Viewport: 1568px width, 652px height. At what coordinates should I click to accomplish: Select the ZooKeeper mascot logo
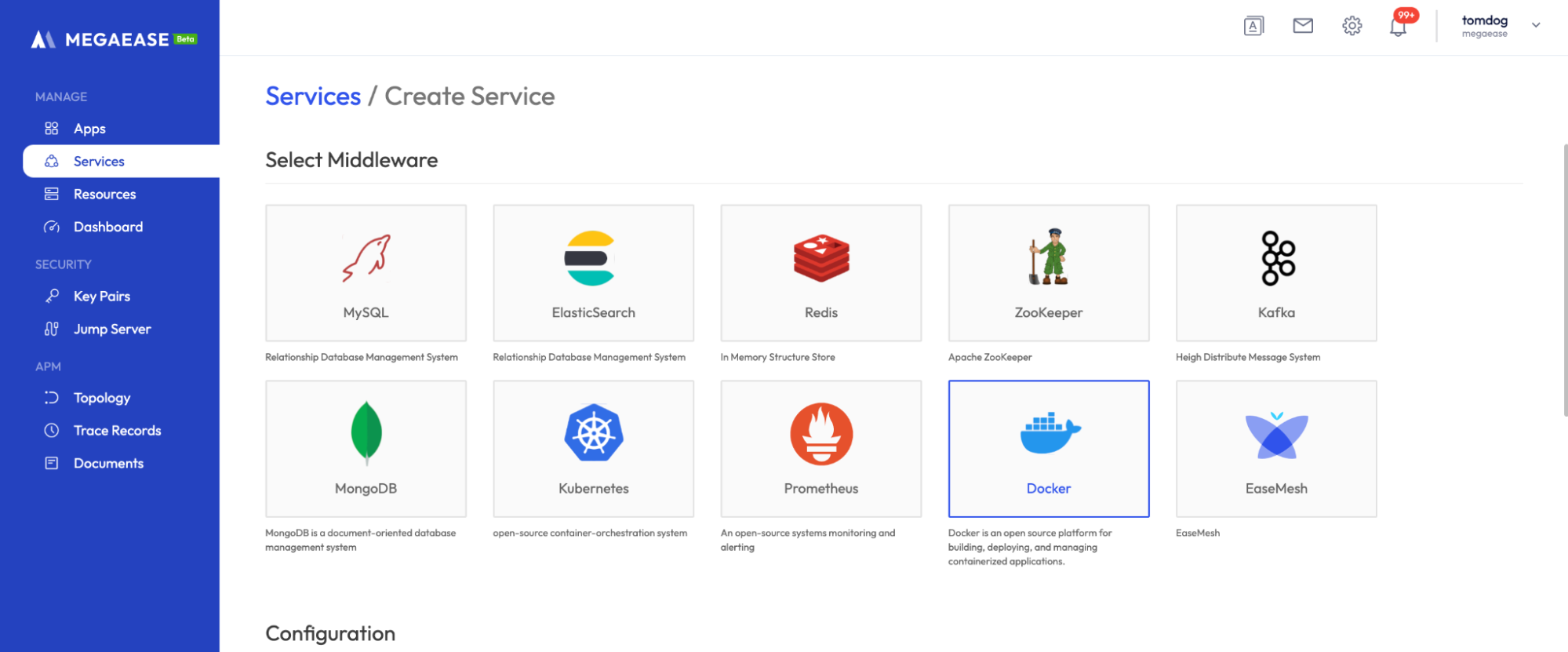pos(1049,257)
